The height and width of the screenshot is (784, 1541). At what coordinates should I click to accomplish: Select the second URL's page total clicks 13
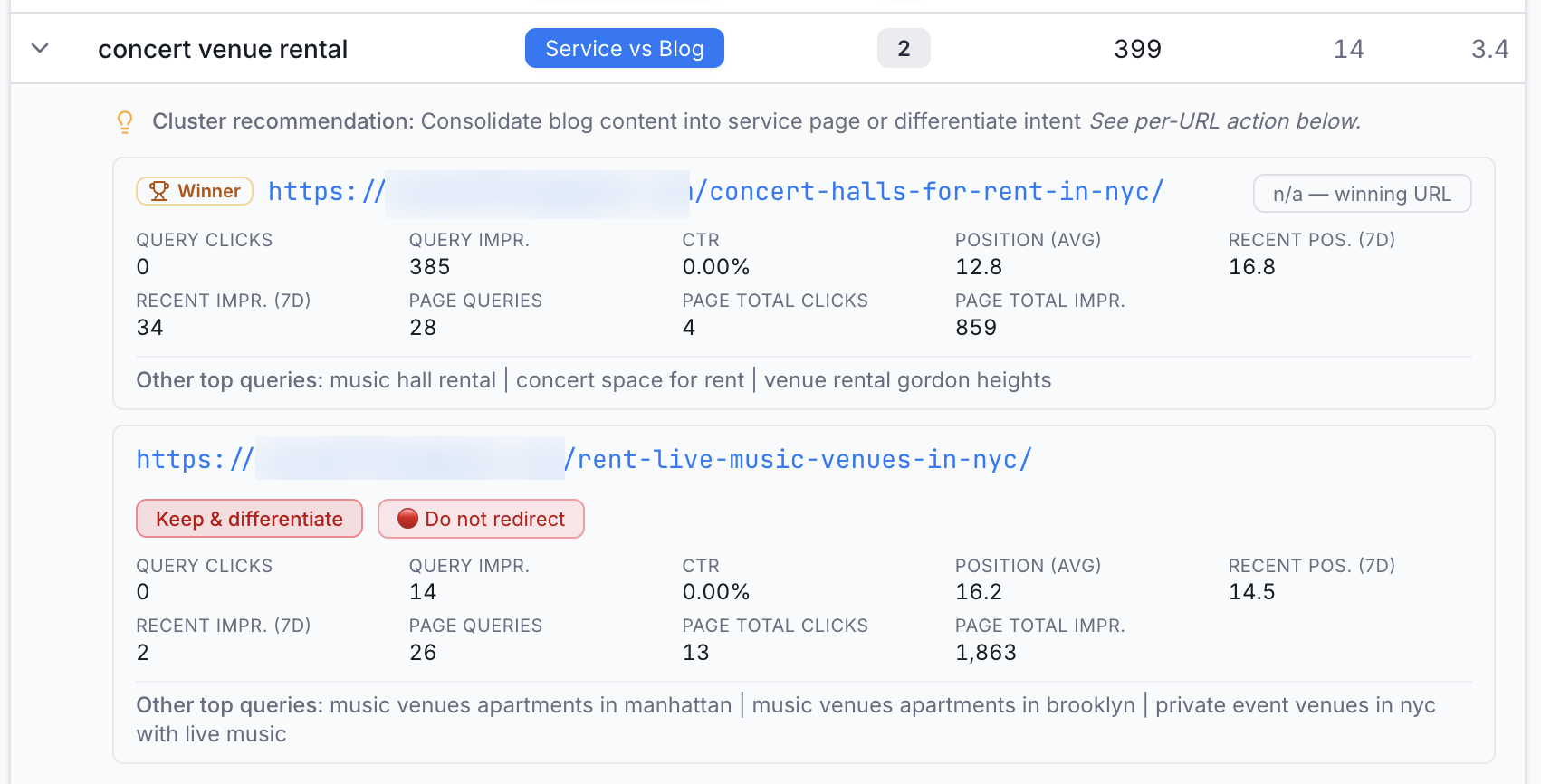(x=695, y=653)
